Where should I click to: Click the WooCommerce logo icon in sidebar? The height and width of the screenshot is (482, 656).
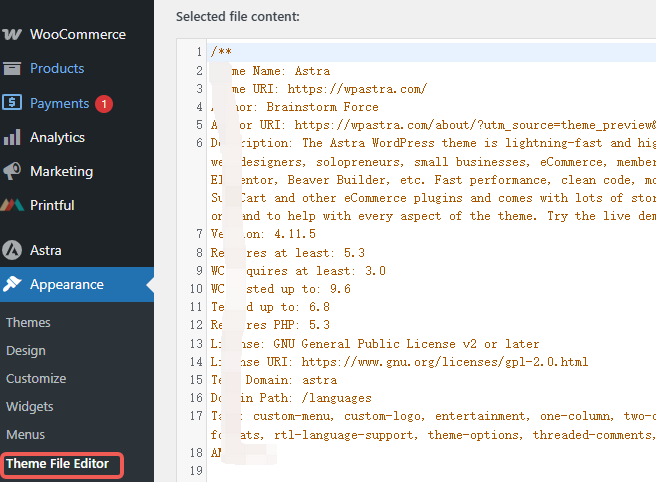click(12, 34)
